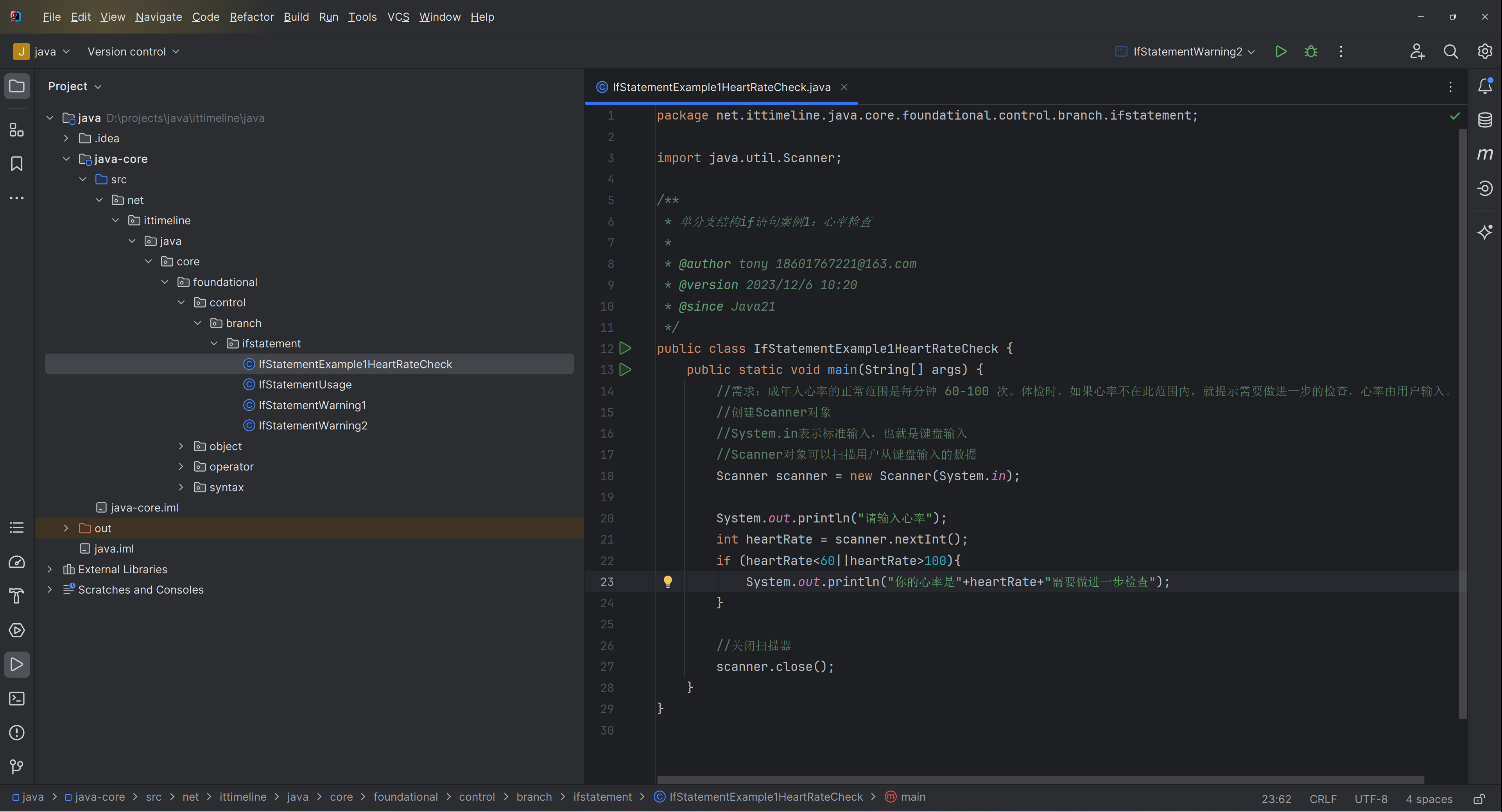
Task: Open the Notifications bell
Action: (1484, 86)
